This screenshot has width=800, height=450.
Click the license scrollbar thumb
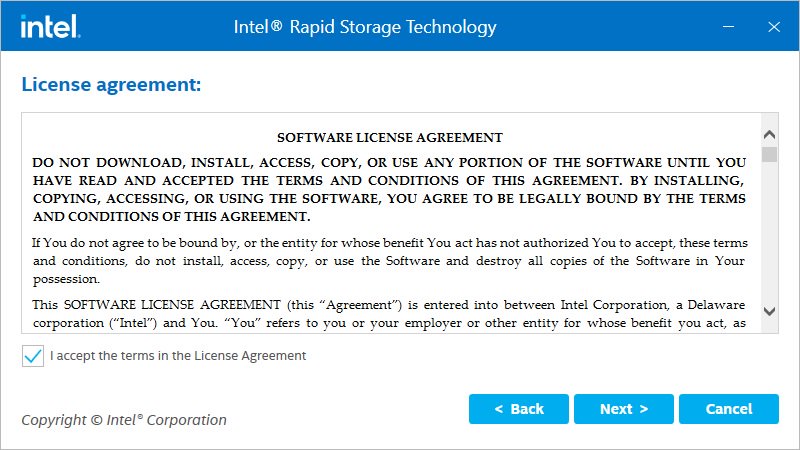tap(769, 154)
